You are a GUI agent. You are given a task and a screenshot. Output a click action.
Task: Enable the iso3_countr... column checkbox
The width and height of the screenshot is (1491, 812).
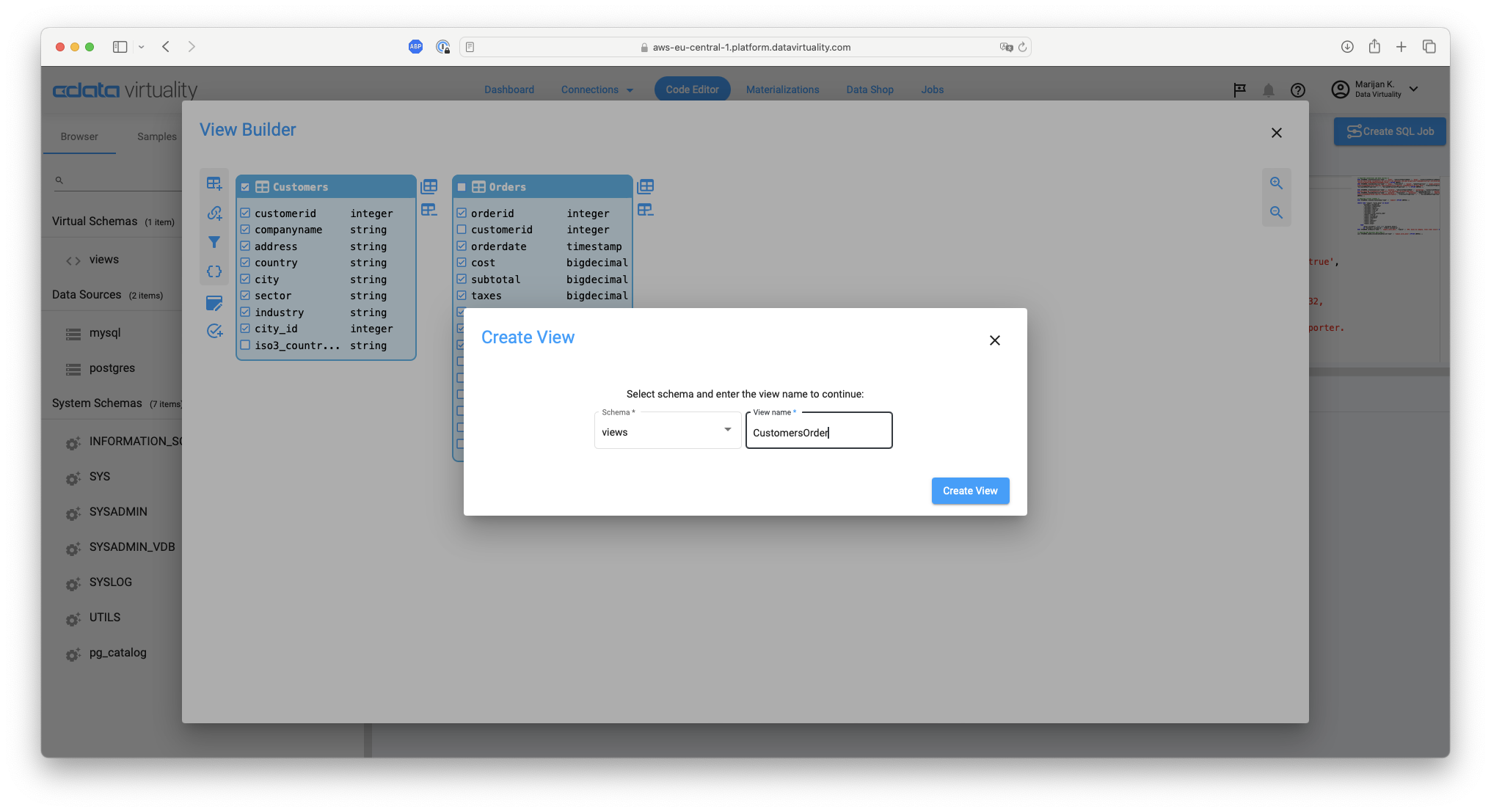pyautogui.click(x=245, y=345)
